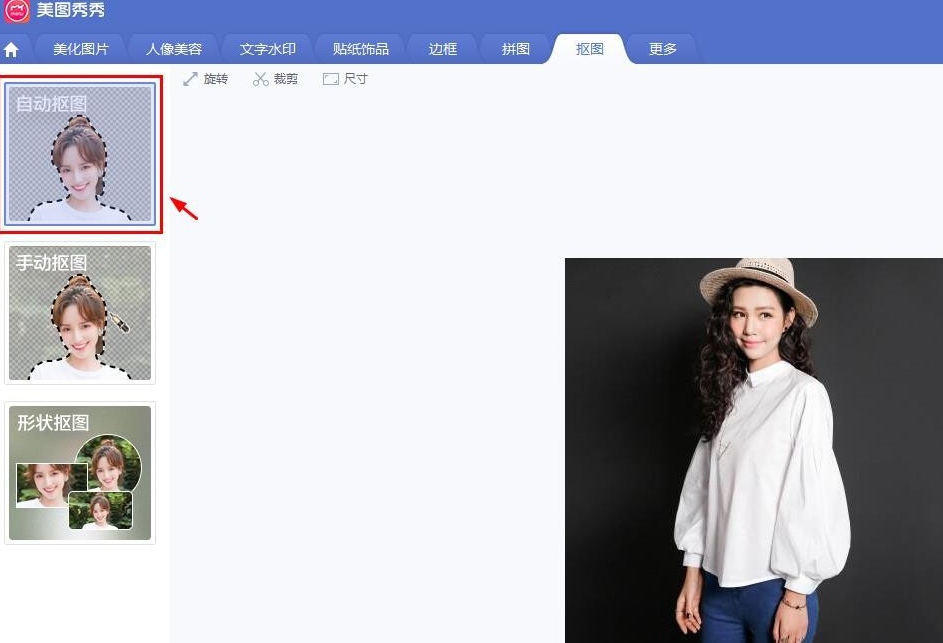Click the 美图秀秀 title text
The width and height of the screenshot is (943, 643).
point(71,12)
